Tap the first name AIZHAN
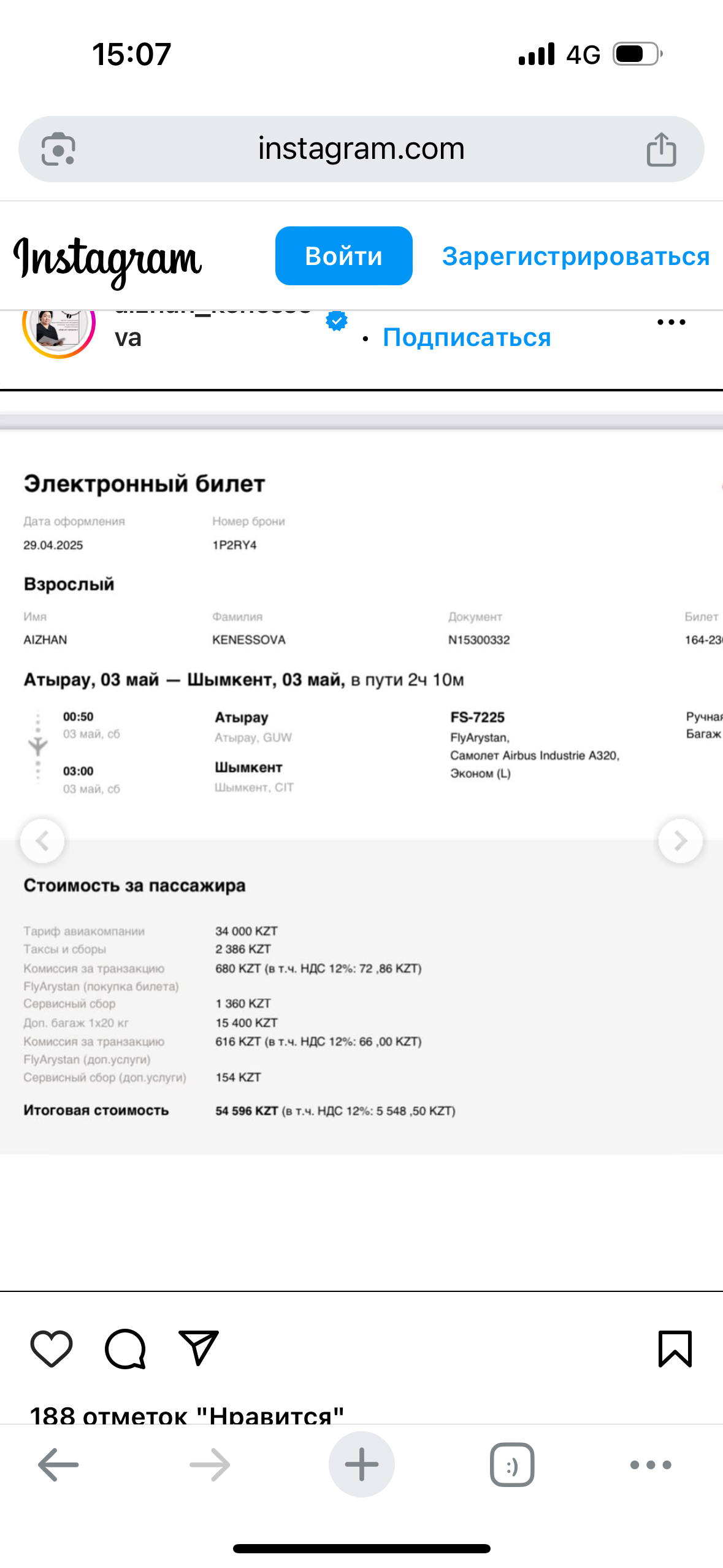 tap(45, 640)
